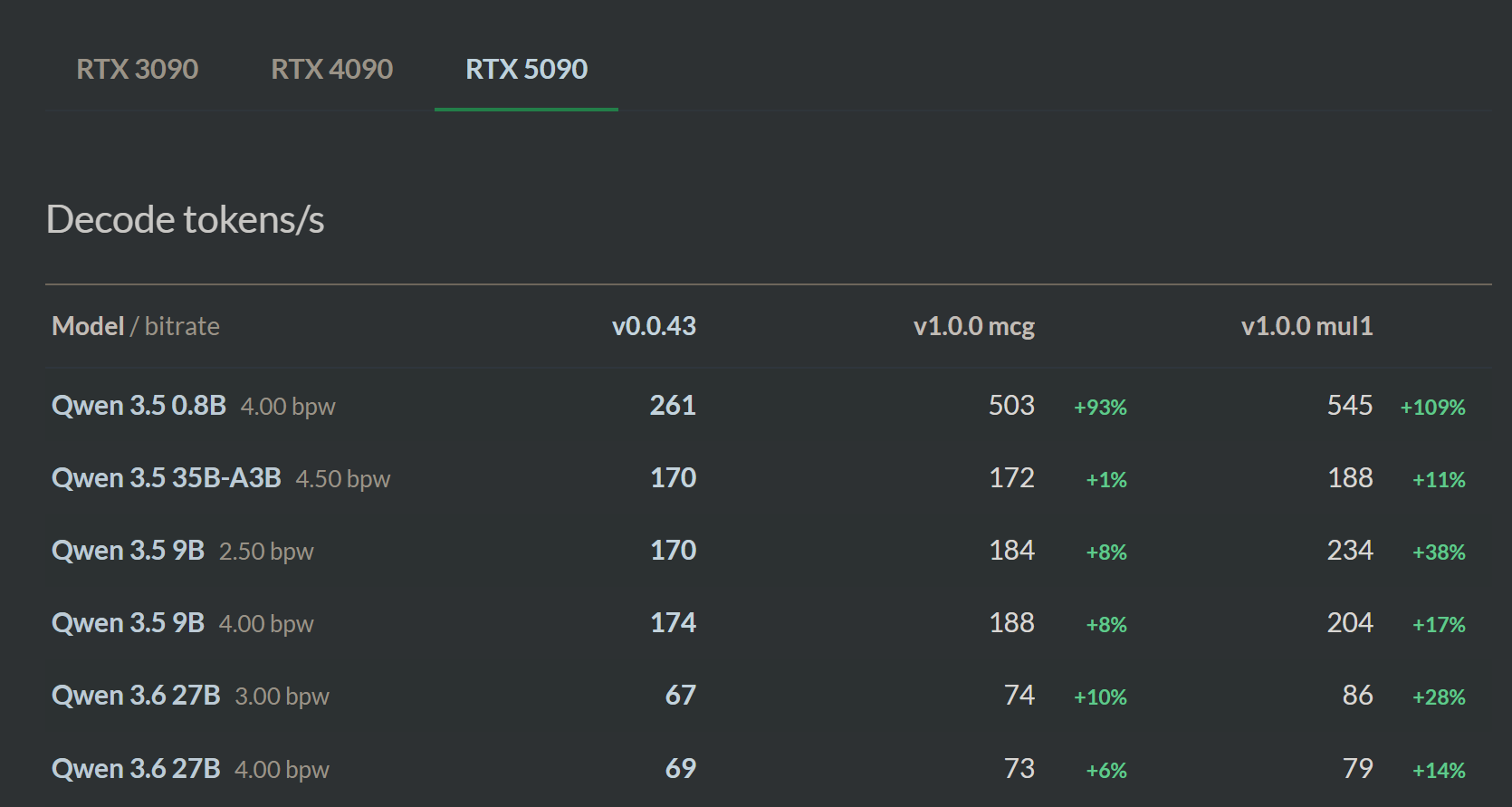This screenshot has height=807, width=1512.
Task: Click the value "79" in the mul1 column
Action: click(1358, 769)
